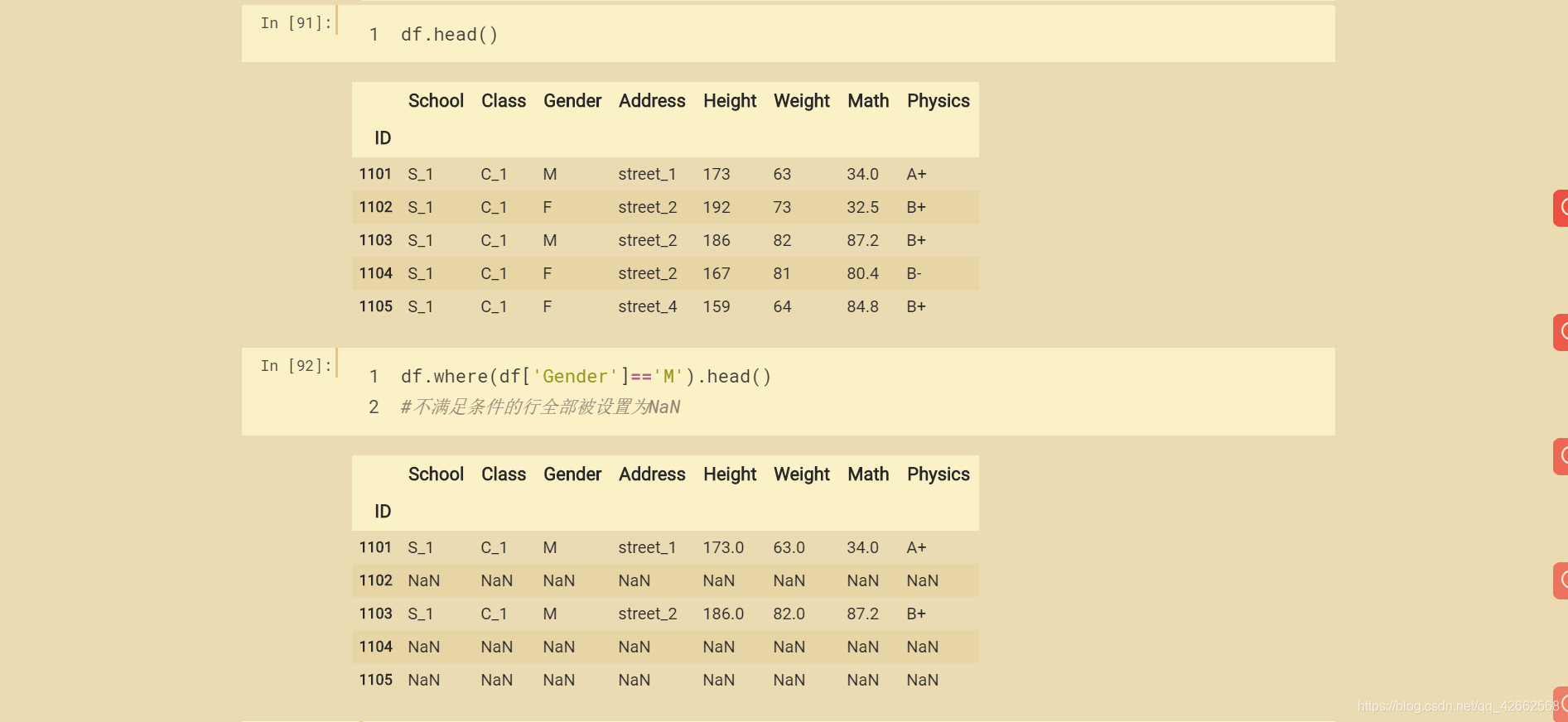Click ID index label in the df.head() output table
The width and height of the screenshot is (1568, 722).
pyautogui.click(x=383, y=138)
